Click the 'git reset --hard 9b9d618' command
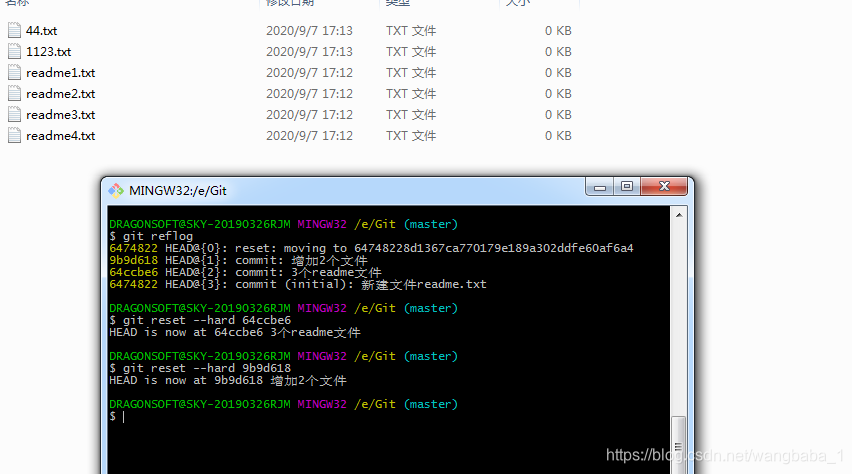Image resolution: width=852 pixels, height=474 pixels. (200, 368)
